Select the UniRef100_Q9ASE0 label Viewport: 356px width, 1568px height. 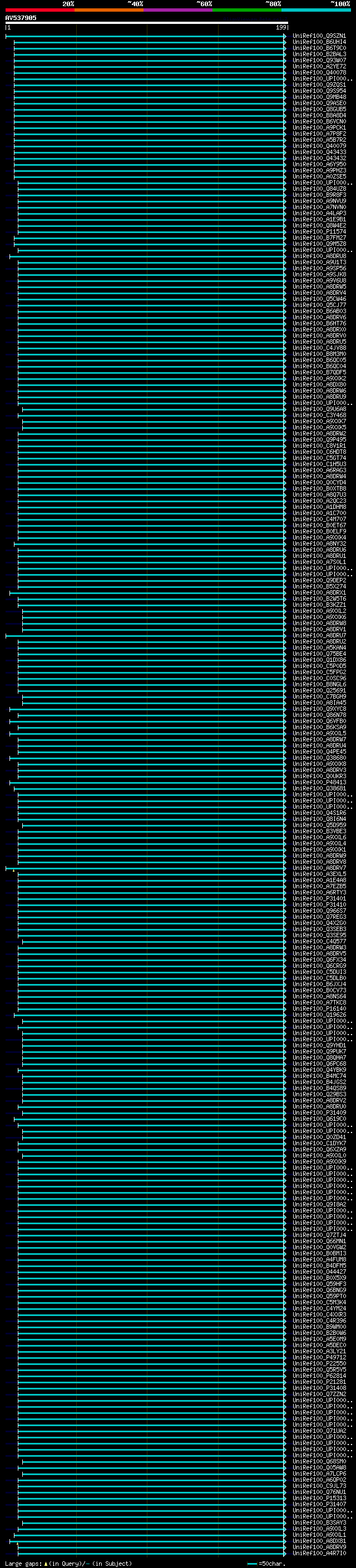pos(319,103)
